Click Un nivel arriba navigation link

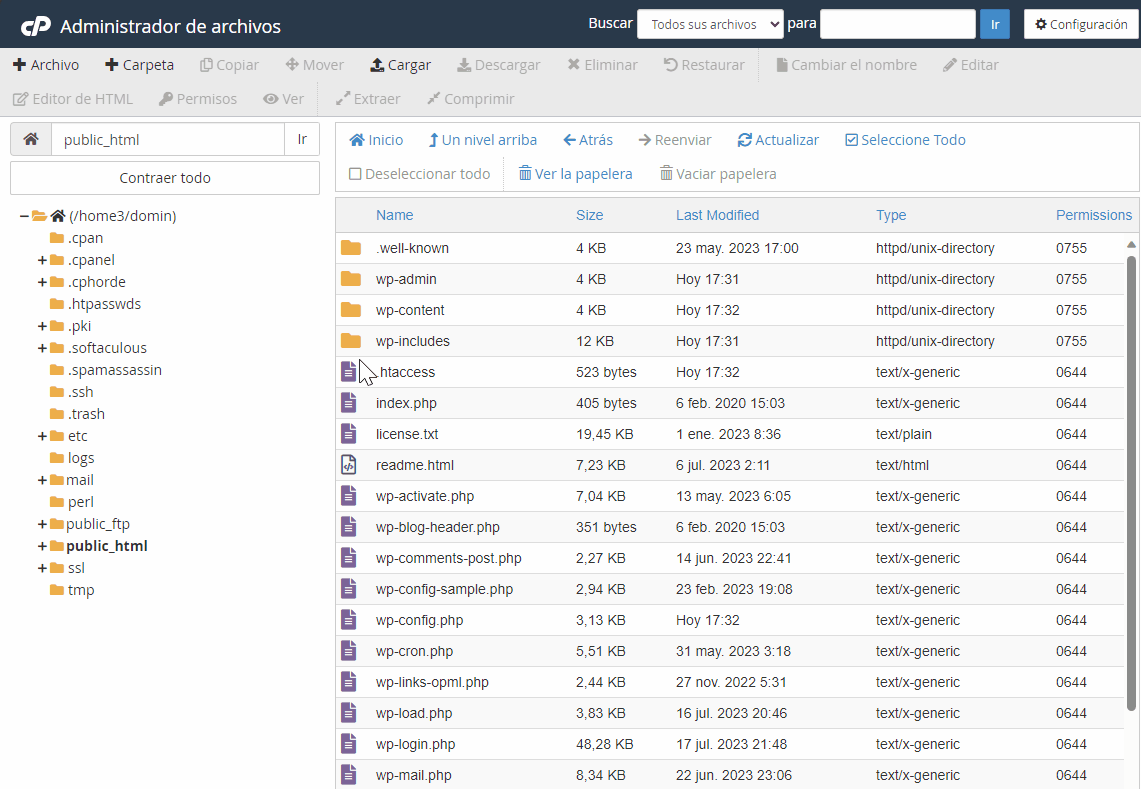(x=482, y=140)
